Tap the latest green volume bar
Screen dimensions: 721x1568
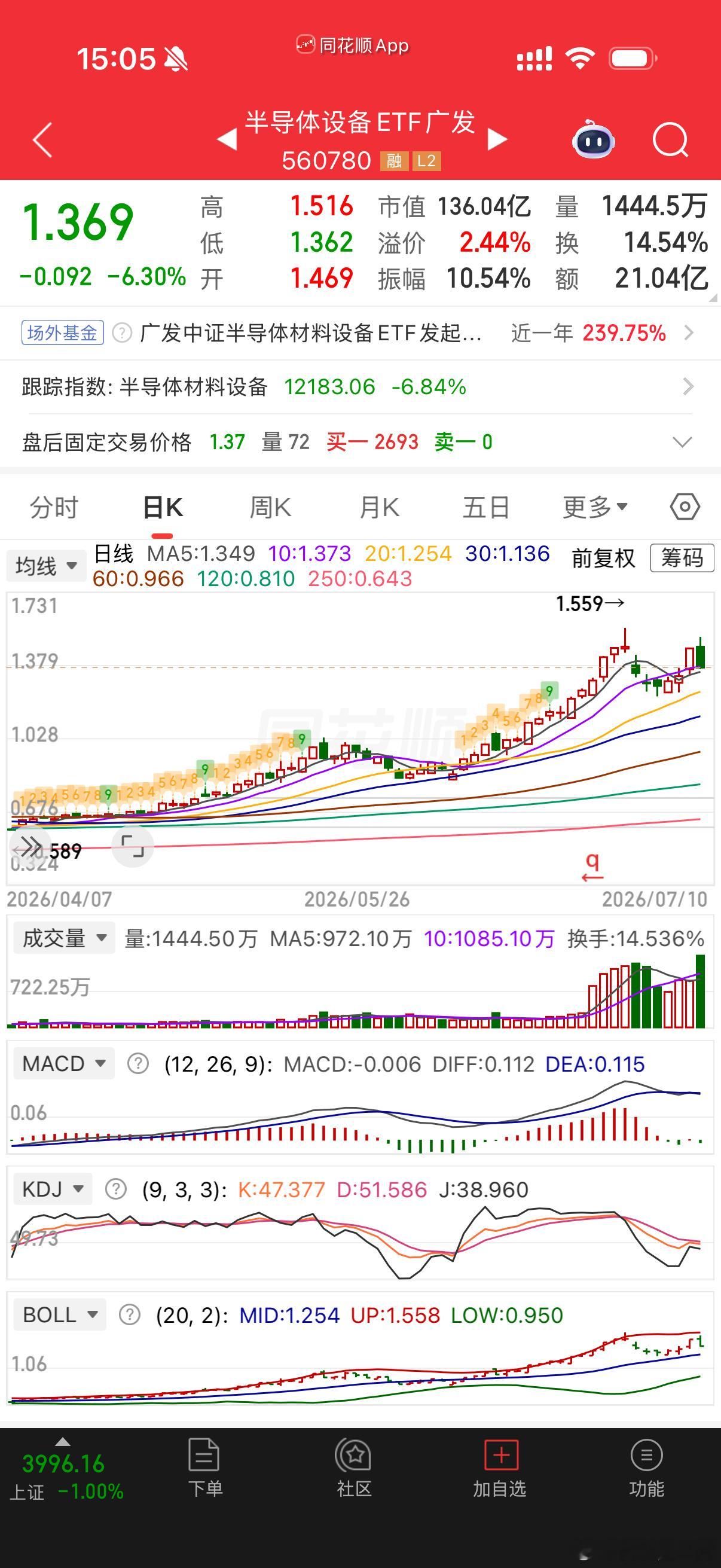click(700, 992)
